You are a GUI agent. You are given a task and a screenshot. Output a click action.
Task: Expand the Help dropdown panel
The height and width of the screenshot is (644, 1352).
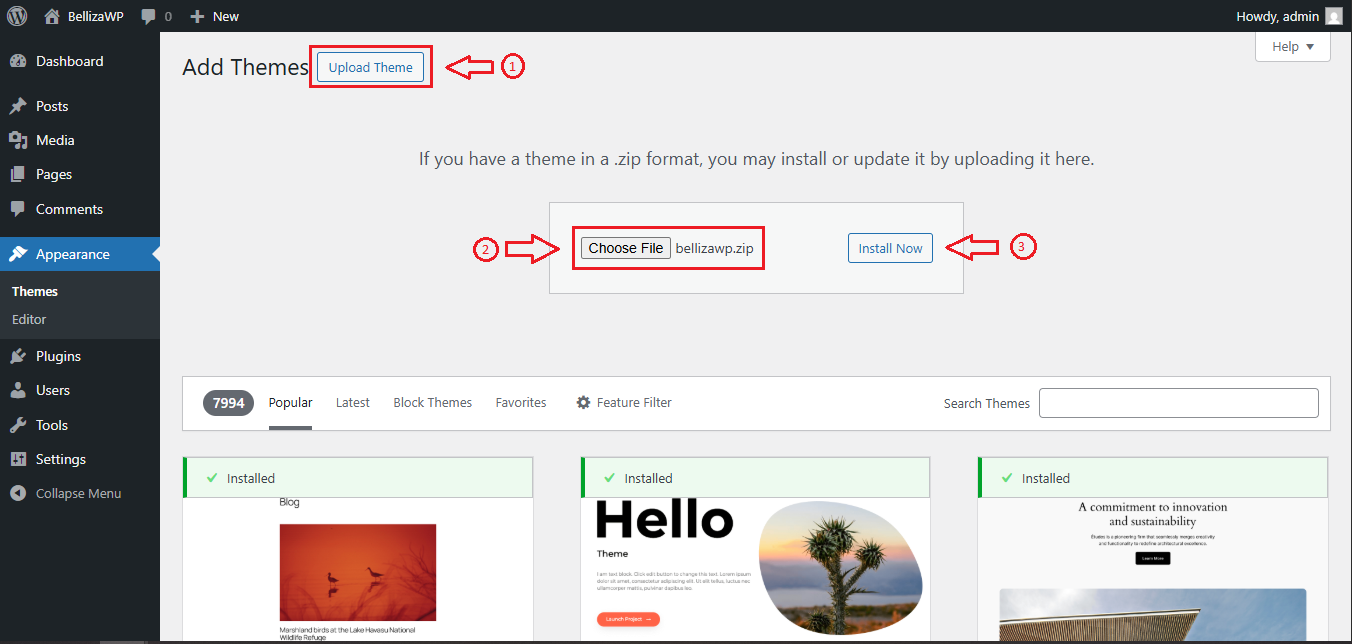point(1292,47)
